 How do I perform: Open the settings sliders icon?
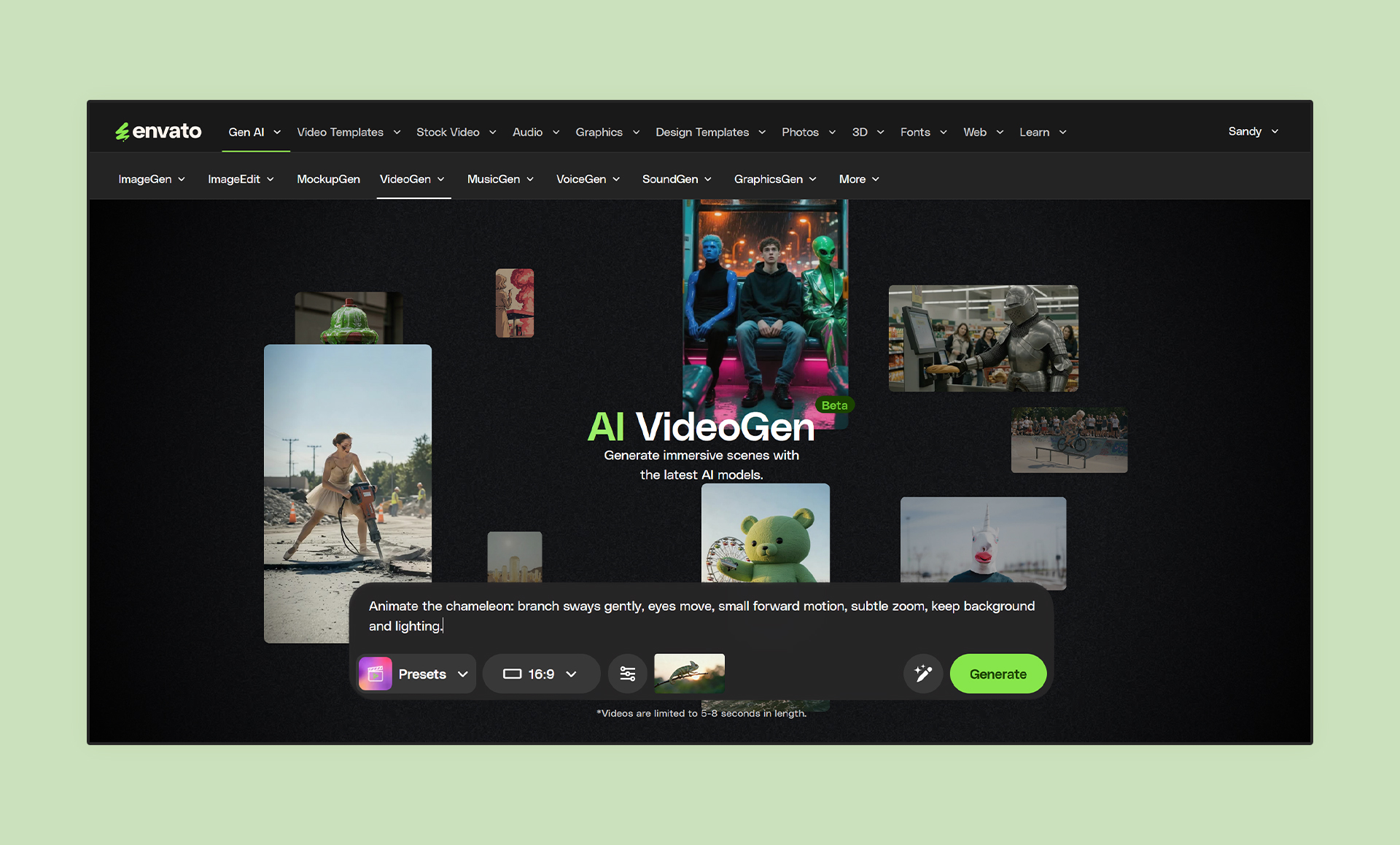(627, 674)
